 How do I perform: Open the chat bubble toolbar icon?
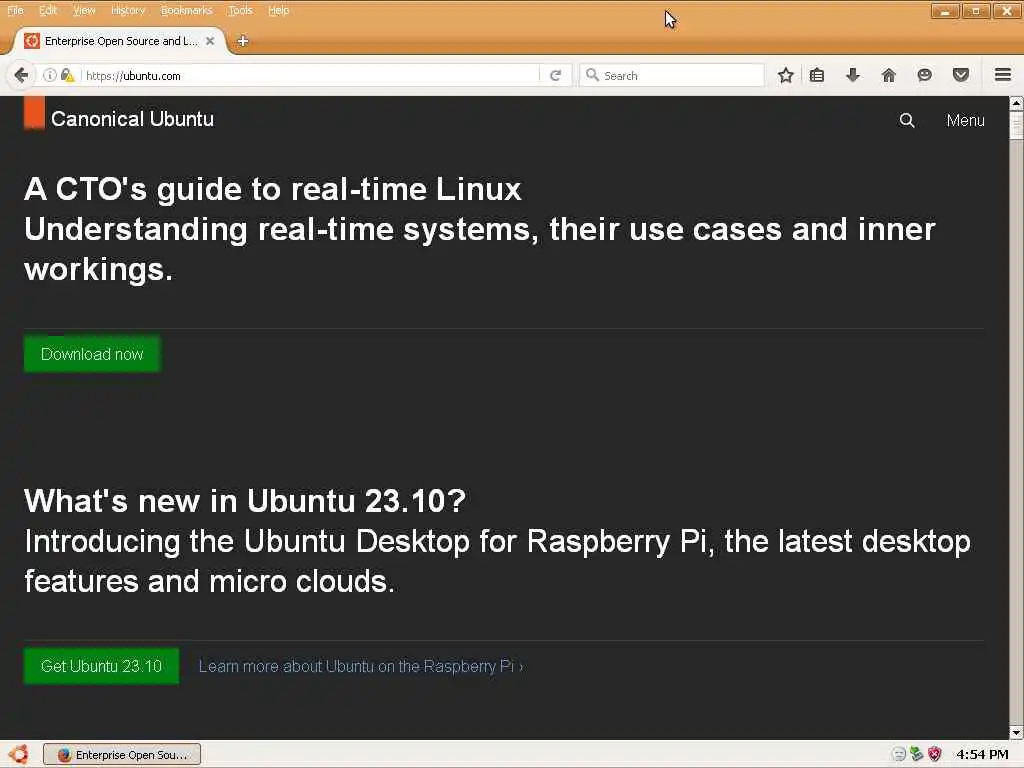click(x=924, y=76)
